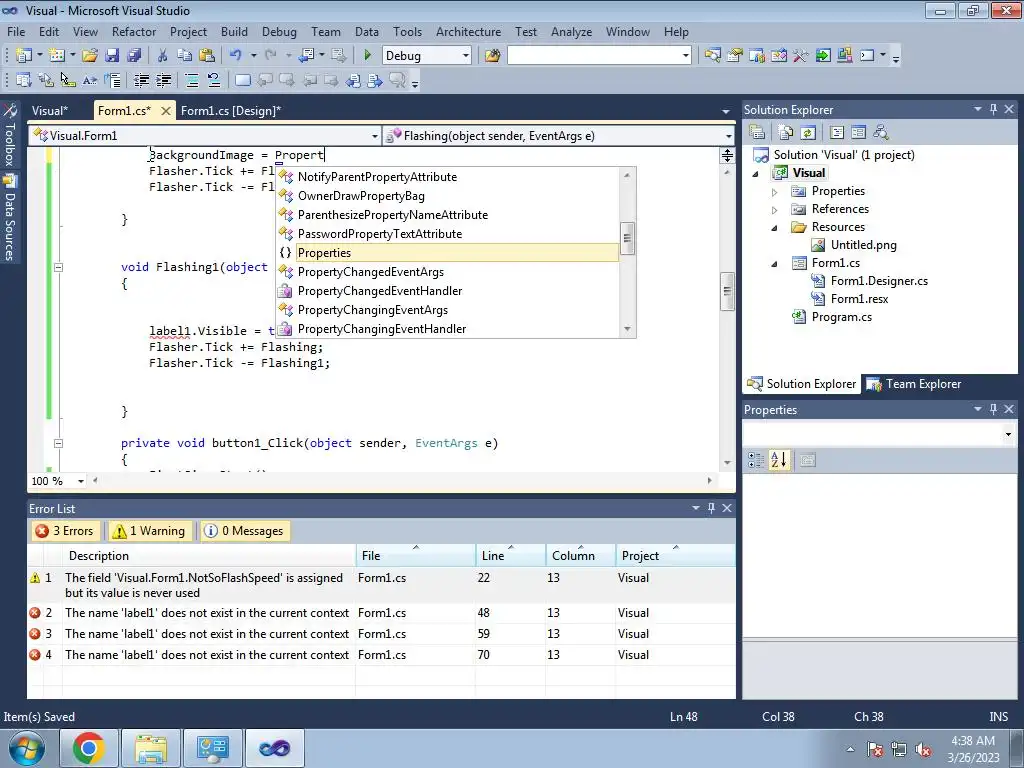The height and width of the screenshot is (768, 1024).
Task: Click the Open File folder icon
Action: [90, 56]
